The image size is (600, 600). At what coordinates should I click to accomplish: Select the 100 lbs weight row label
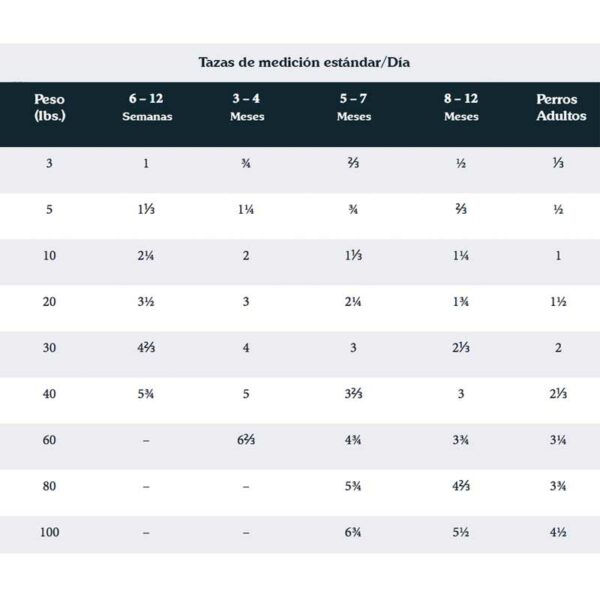coord(49,532)
